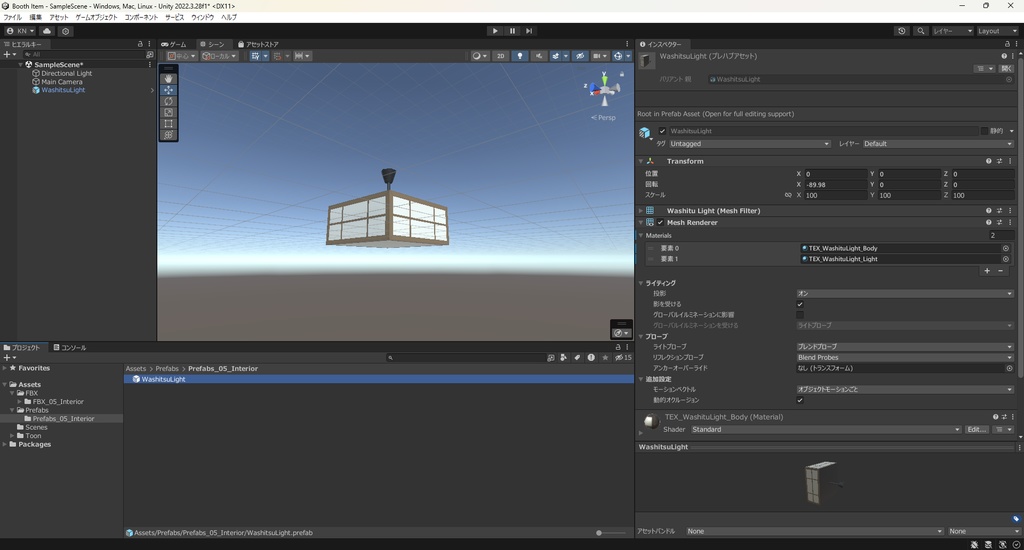
Task: Click scale constrain proportions link icon
Action: pos(788,195)
